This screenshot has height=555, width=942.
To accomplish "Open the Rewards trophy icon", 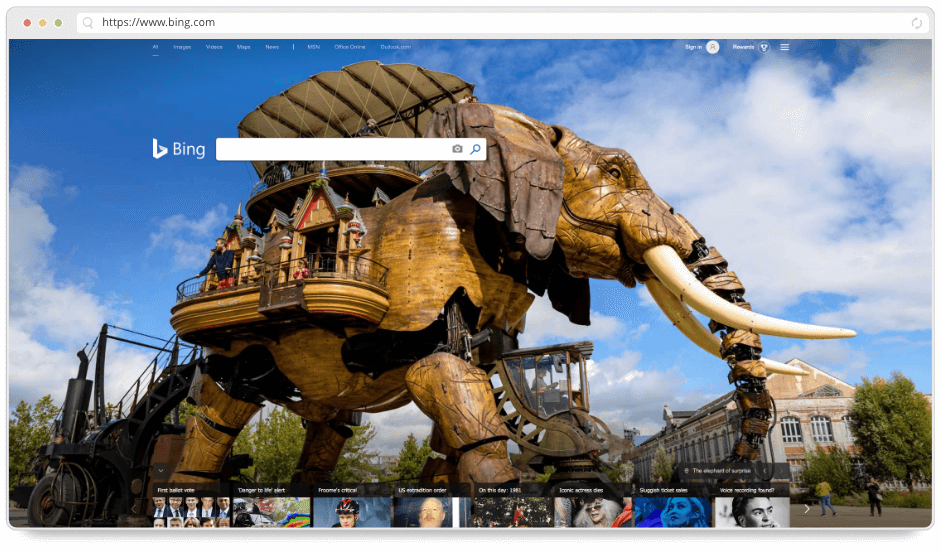I will tap(763, 47).
